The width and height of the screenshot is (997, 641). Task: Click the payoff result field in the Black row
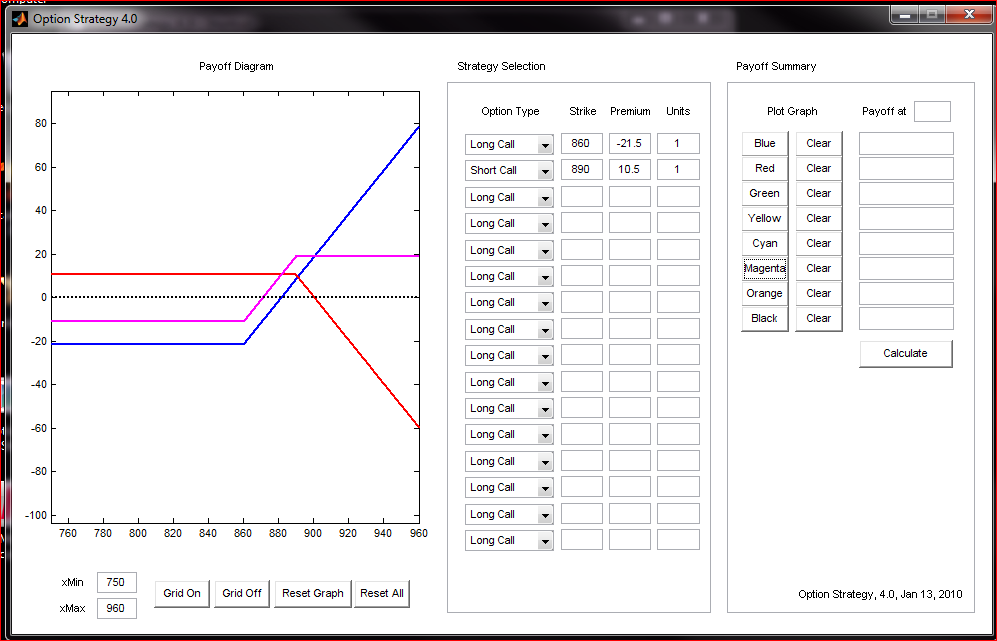click(906, 319)
